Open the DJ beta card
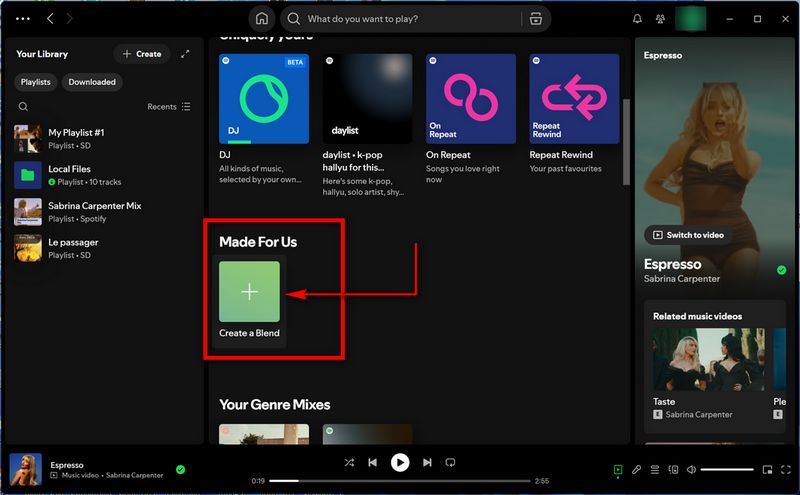Image resolution: width=800 pixels, height=495 pixels. 264,119
